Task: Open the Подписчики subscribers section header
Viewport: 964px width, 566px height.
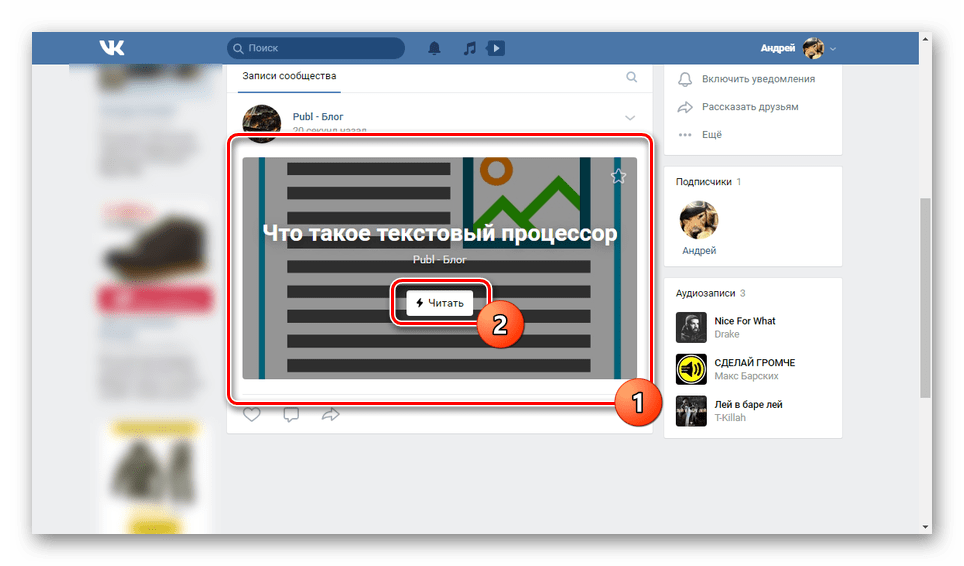Action: tap(703, 182)
